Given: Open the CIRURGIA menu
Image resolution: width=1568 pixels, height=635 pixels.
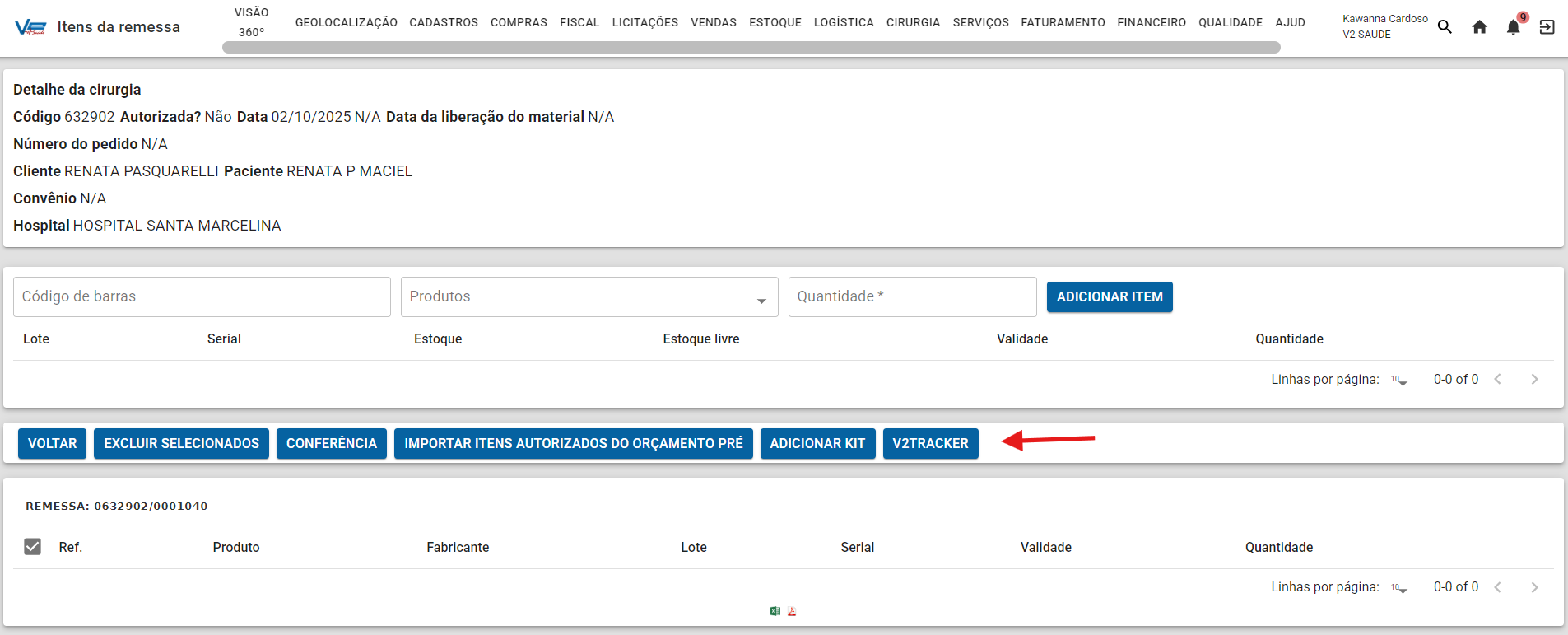Looking at the screenshot, I should coord(913,22).
